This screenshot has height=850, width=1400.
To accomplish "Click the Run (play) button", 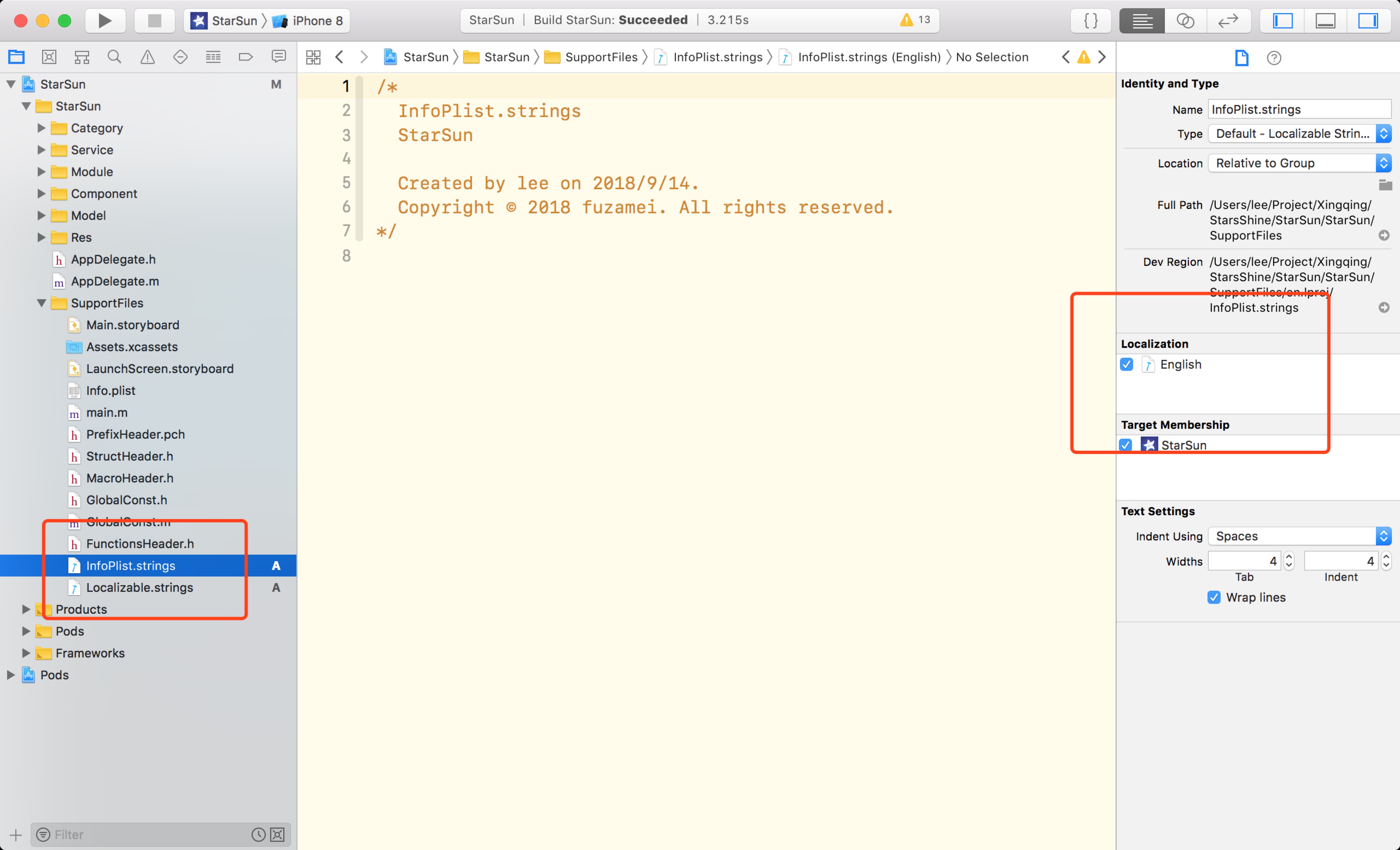I will point(105,21).
